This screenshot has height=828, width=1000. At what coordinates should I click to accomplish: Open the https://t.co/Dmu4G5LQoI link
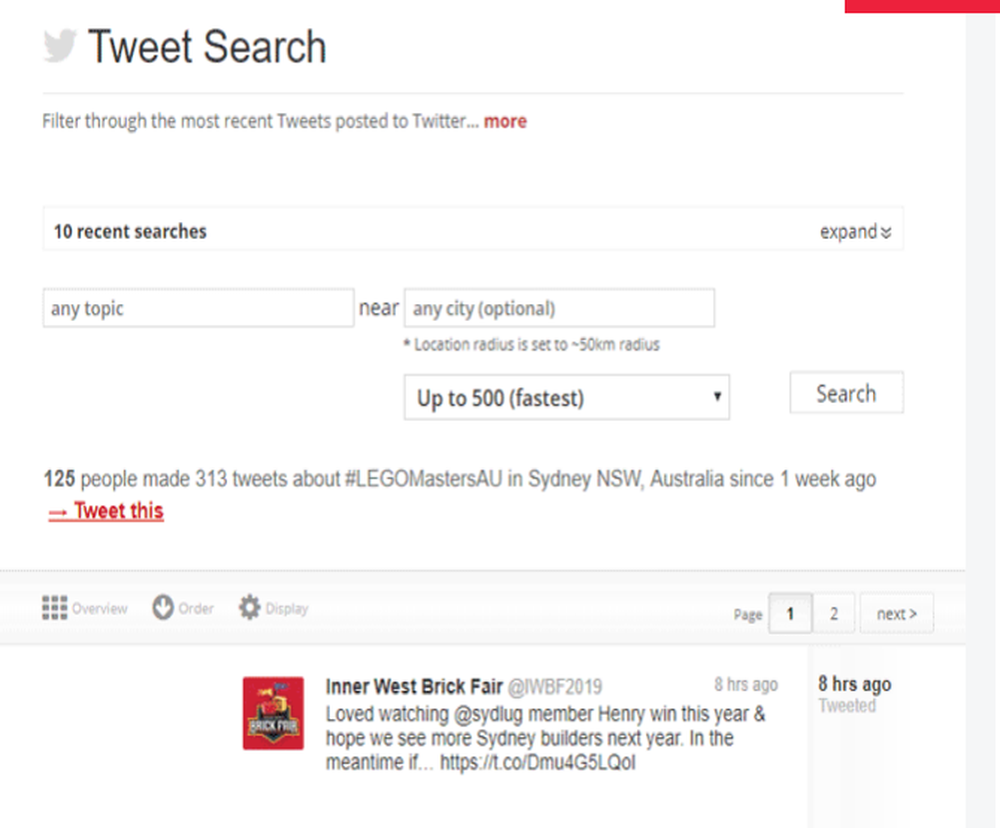click(538, 762)
